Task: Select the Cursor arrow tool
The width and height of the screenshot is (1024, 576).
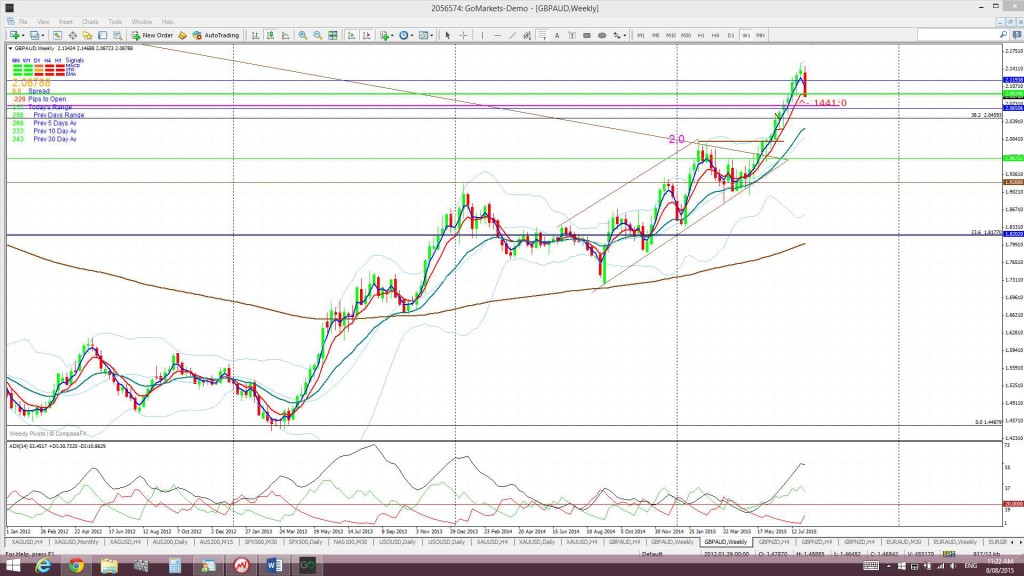Action: (x=448, y=35)
